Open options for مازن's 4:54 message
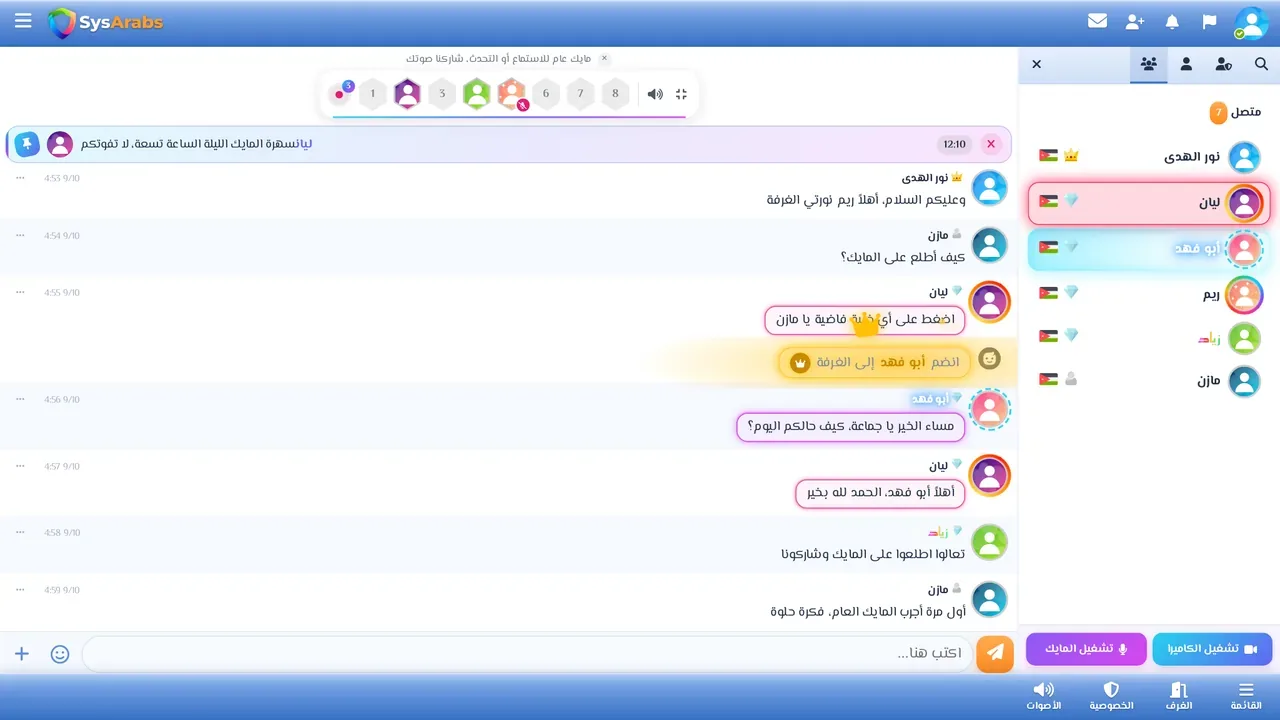The image size is (1280, 720). point(20,235)
